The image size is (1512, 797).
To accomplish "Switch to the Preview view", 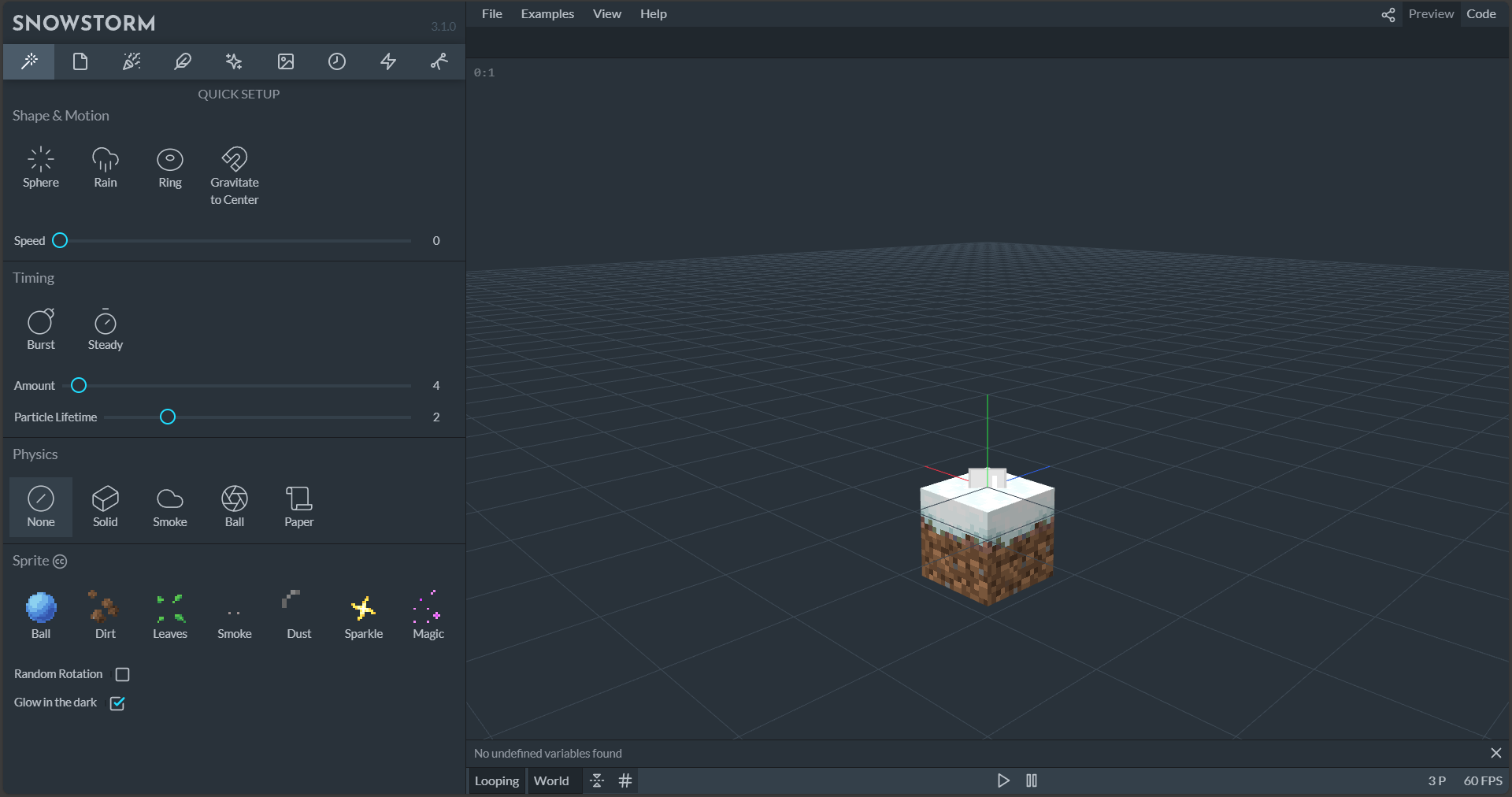I will (1431, 14).
